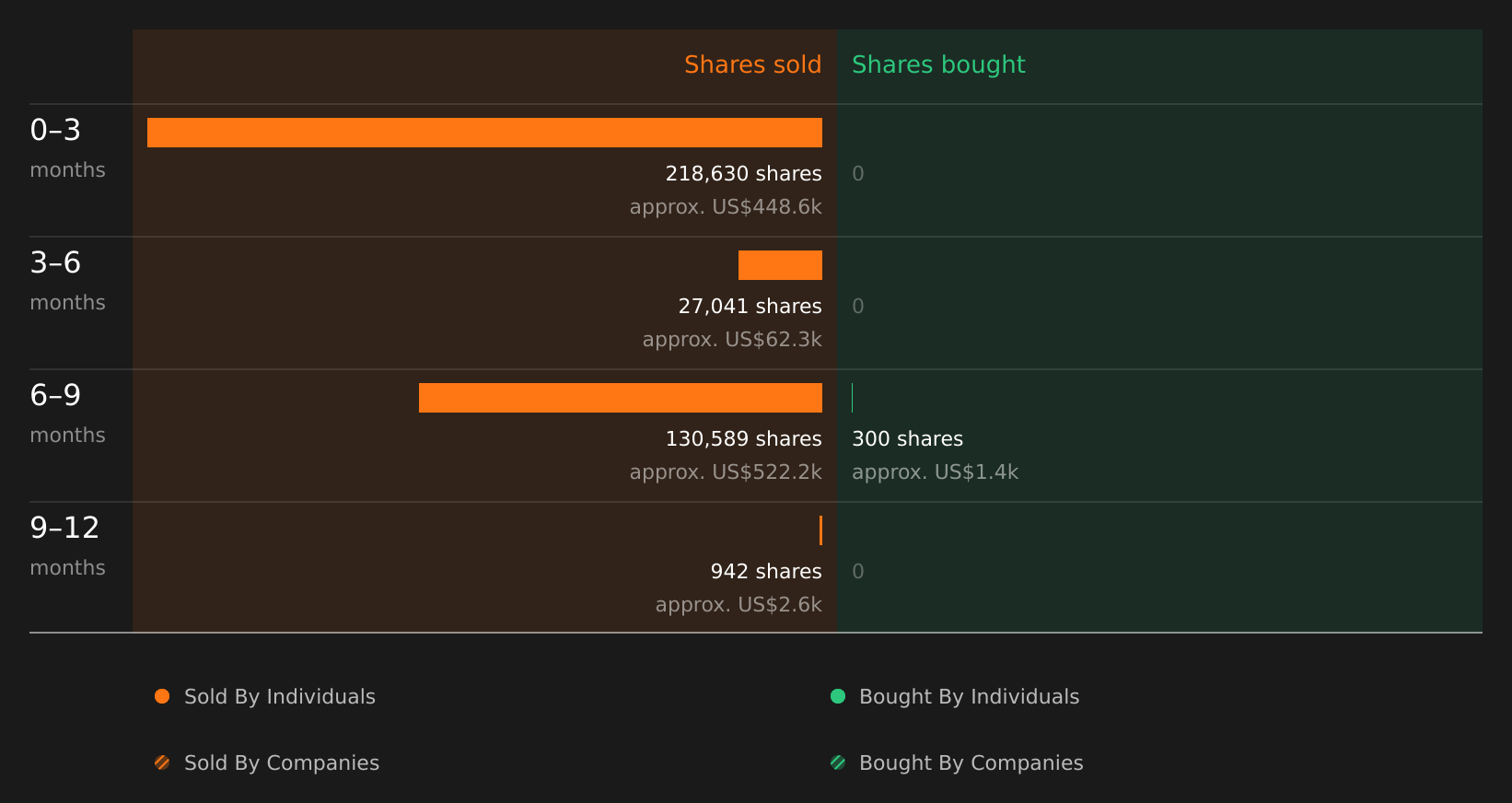Click the 6–9 row label

pyautogui.click(x=55, y=395)
